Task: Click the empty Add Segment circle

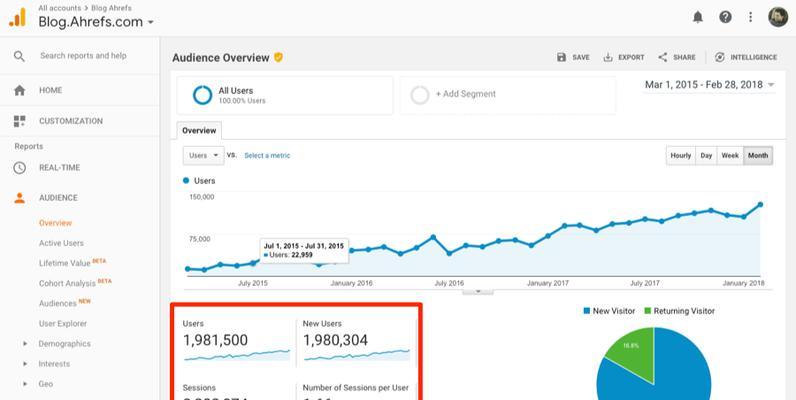Action: coord(420,95)
